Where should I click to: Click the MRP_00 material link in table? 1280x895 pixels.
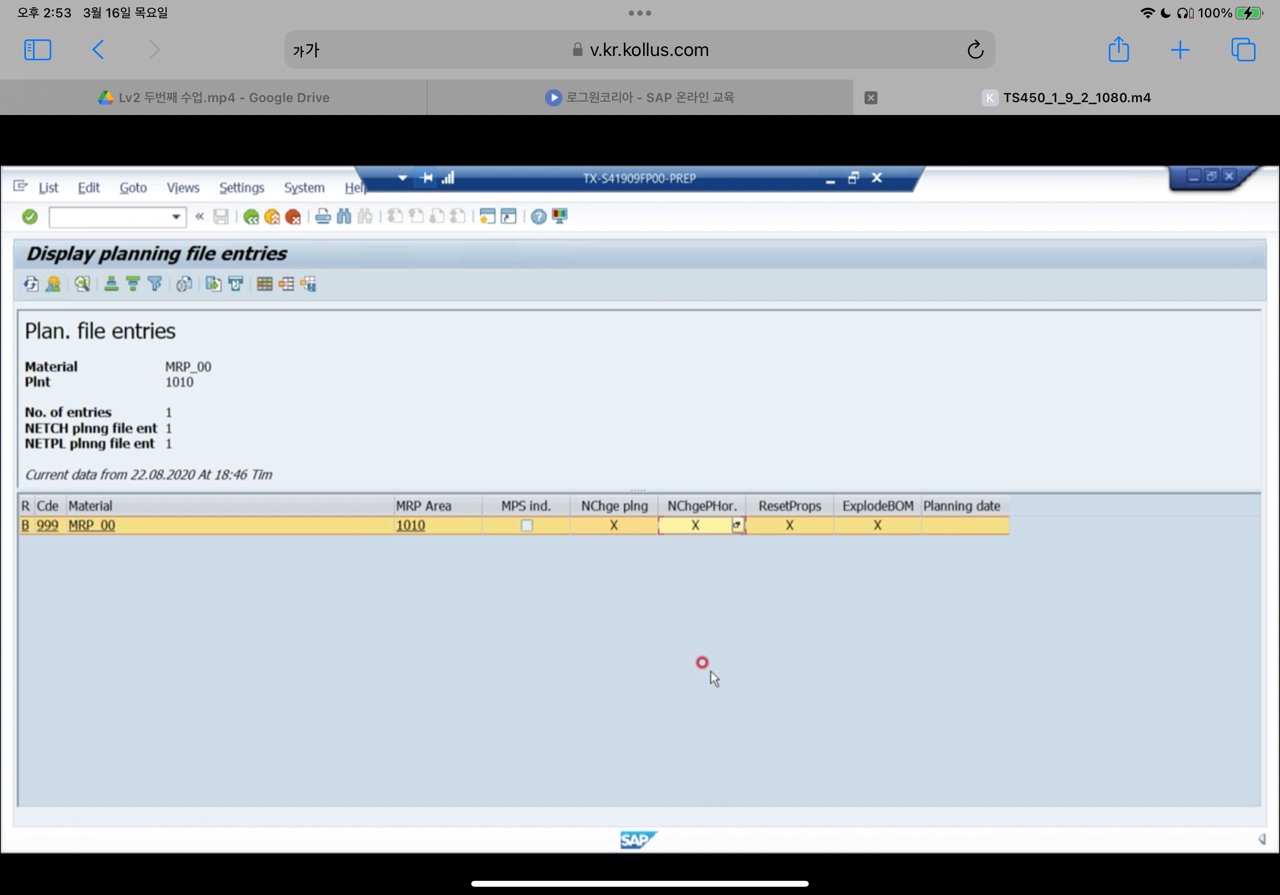pyautogui.click(x=91, y=525)
